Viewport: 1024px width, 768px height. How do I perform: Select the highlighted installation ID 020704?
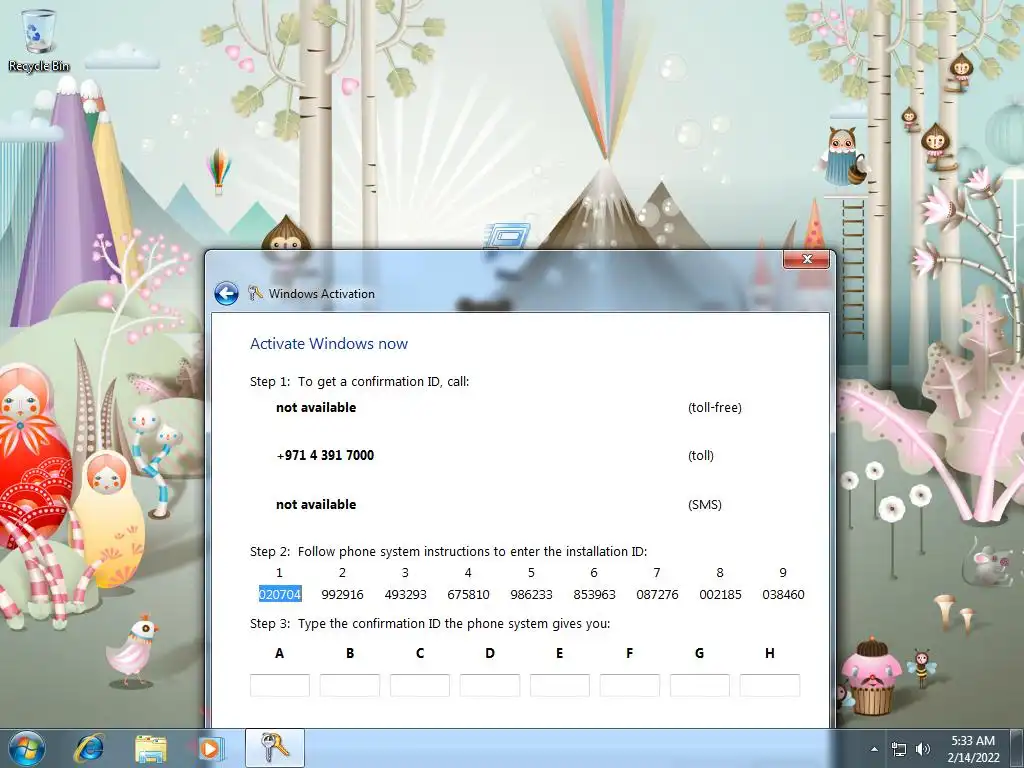(x=280, y=594)
